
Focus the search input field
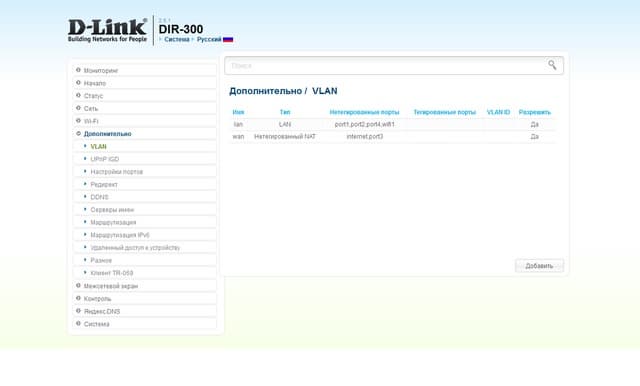[394, 66]
